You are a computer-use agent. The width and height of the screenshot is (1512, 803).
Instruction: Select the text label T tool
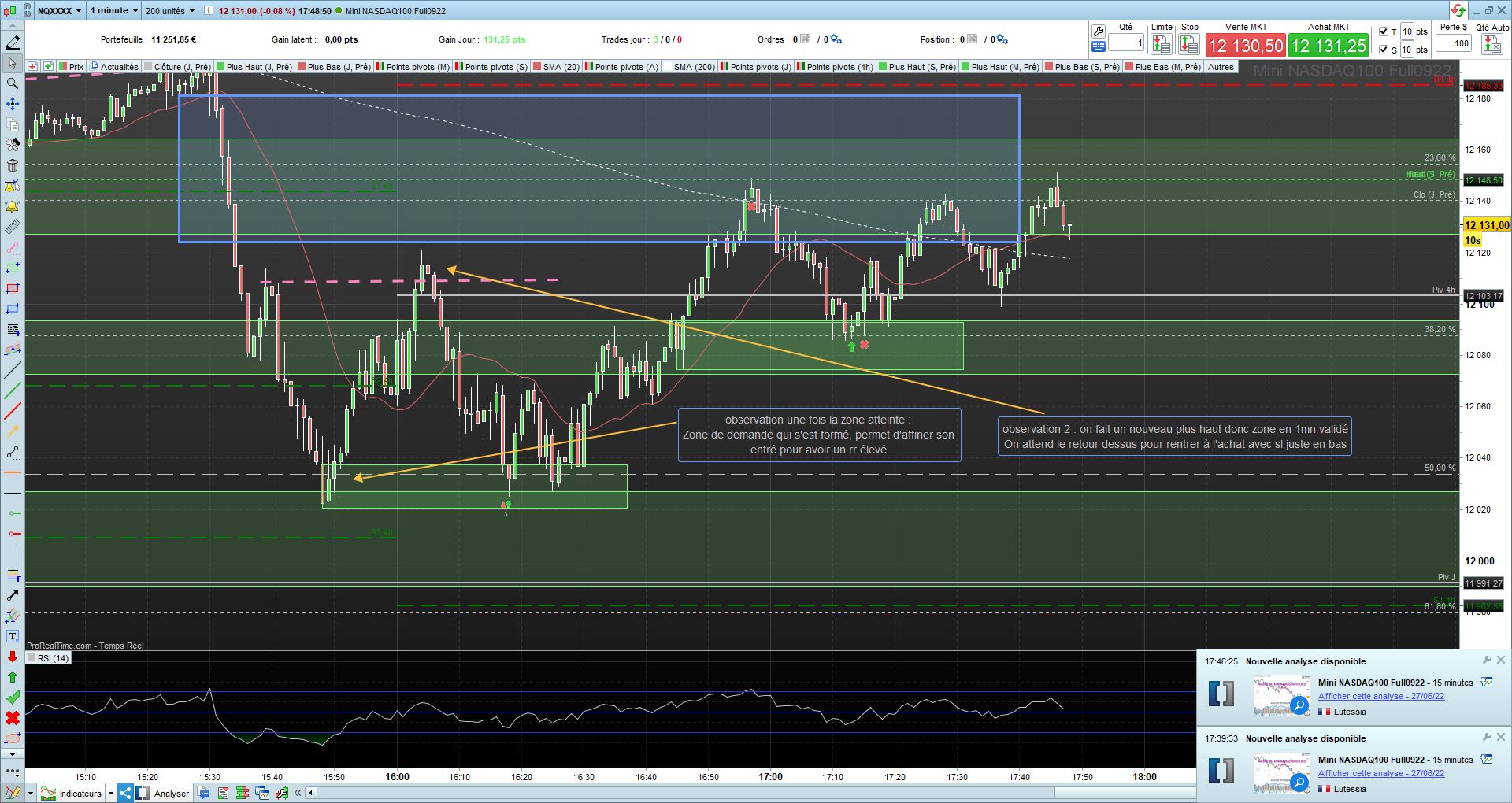(x=13, y=636)
